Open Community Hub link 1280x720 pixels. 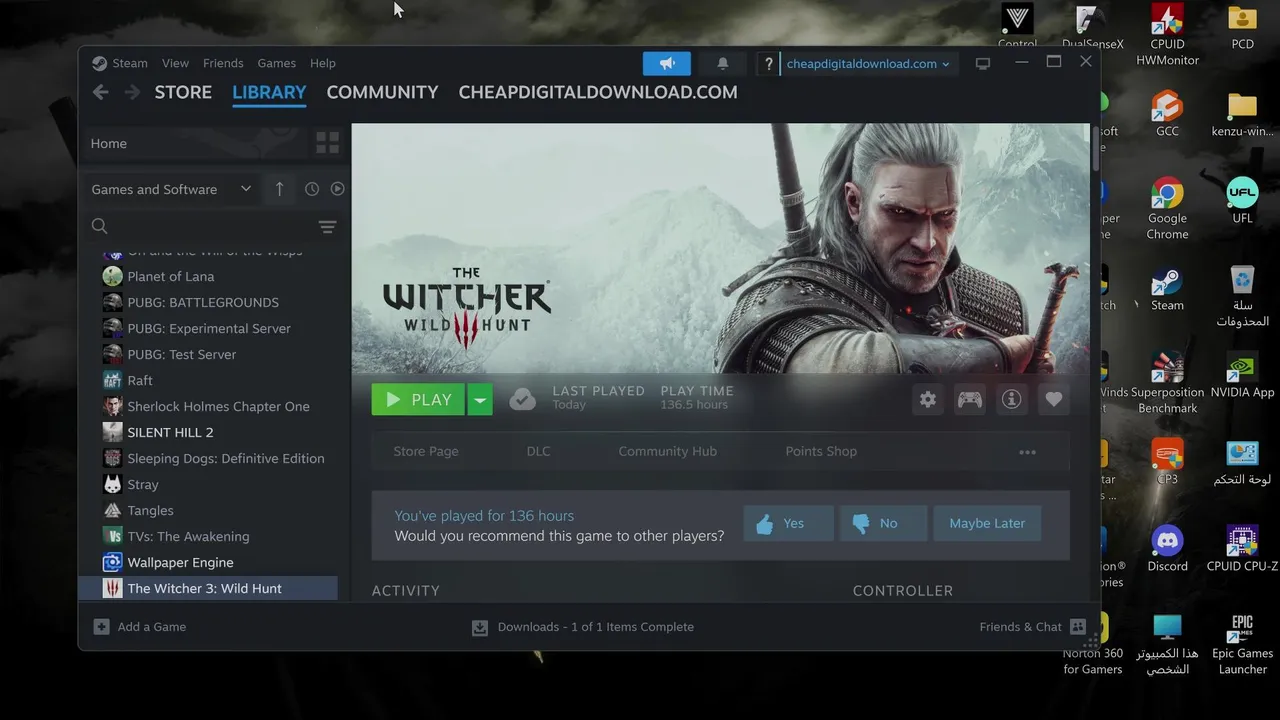click(667, 451)
